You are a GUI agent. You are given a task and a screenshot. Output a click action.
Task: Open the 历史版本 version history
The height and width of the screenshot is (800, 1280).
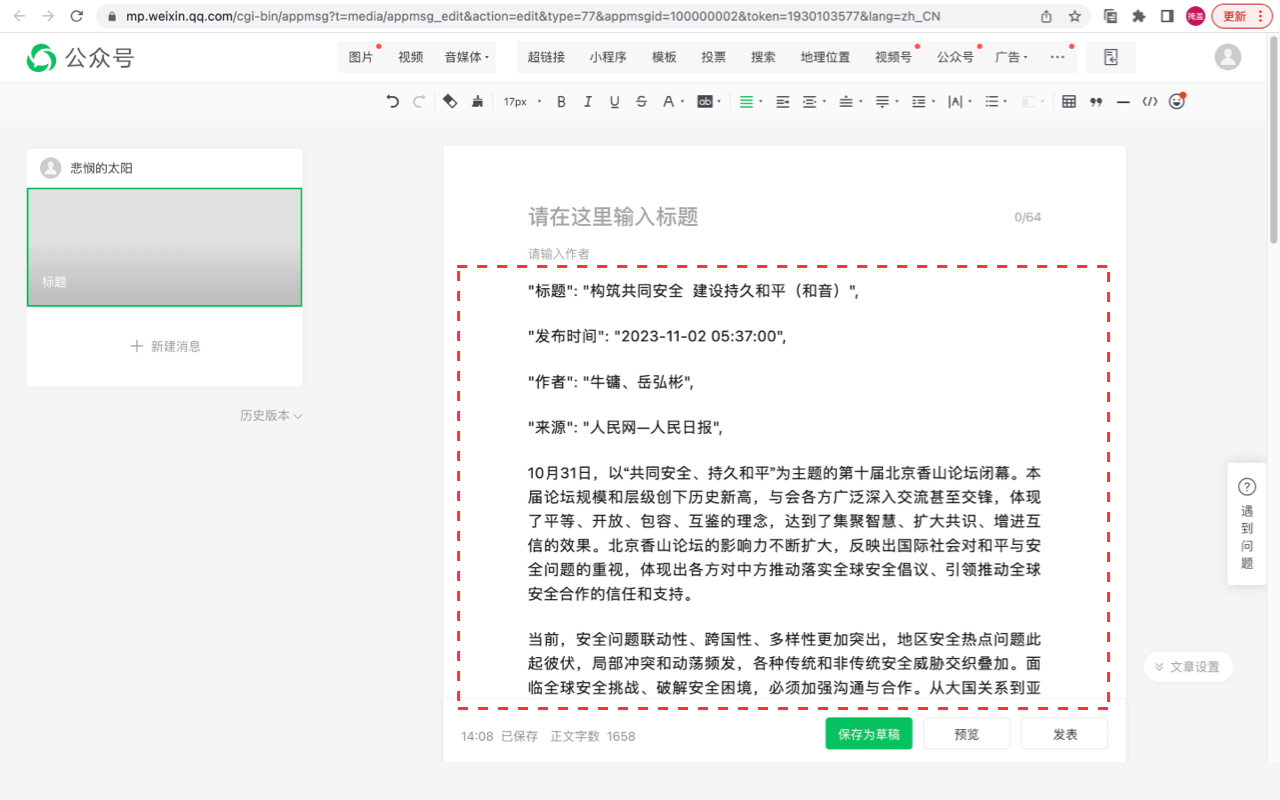click(266, 415)
